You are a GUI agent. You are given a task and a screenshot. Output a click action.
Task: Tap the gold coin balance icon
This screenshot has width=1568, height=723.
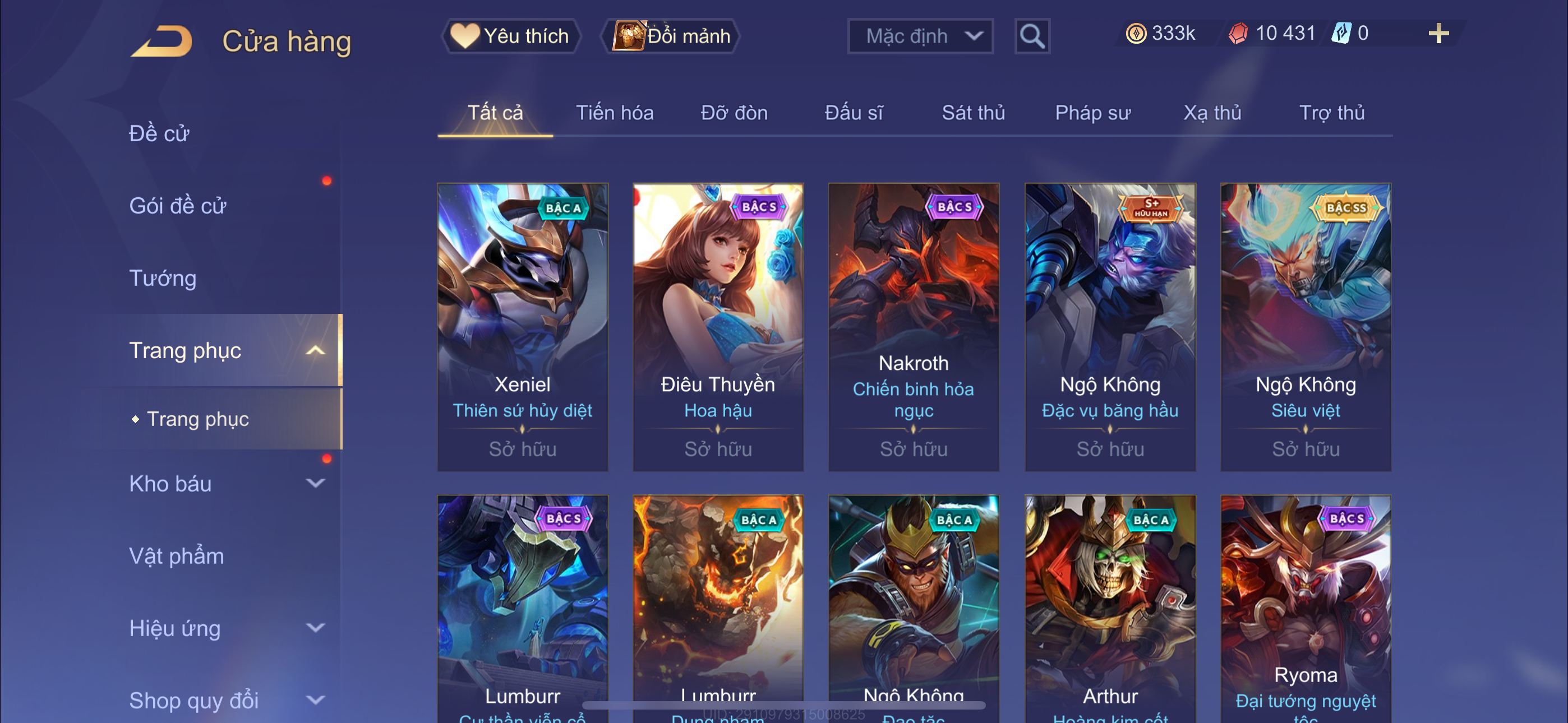[1136, 34]
